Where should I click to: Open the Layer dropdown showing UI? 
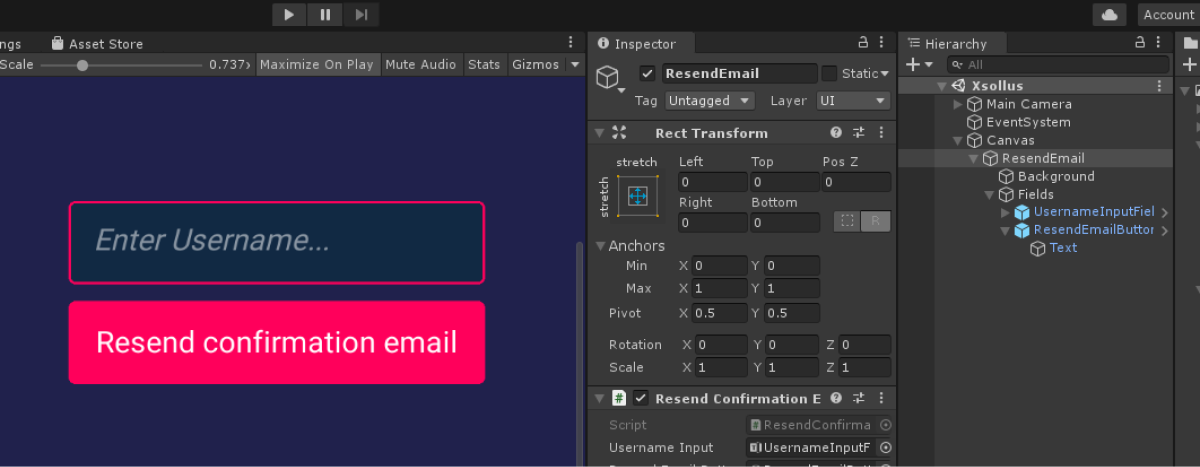click(x=852, y=101)
